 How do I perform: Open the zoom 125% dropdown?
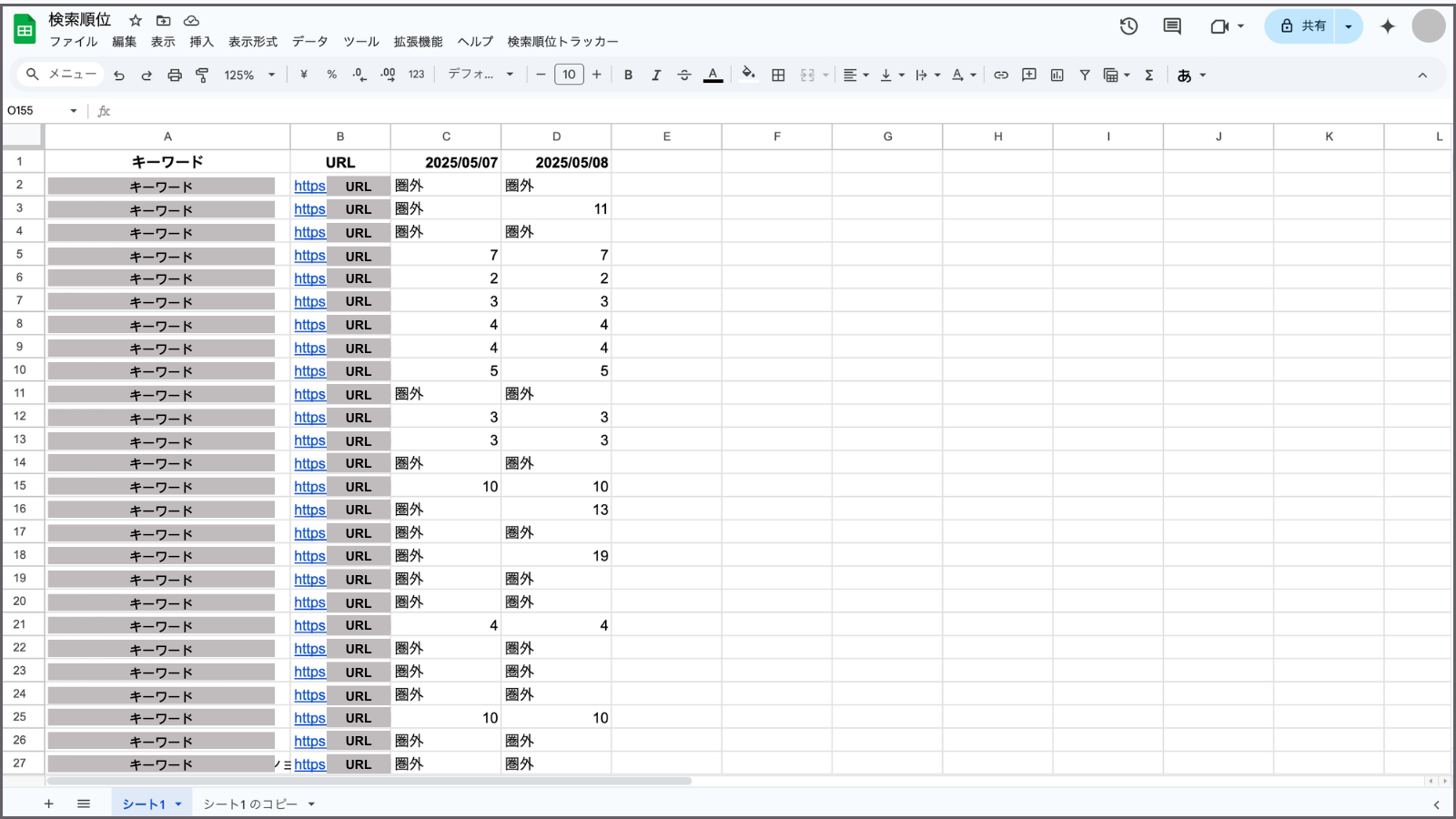coord(248,75)
